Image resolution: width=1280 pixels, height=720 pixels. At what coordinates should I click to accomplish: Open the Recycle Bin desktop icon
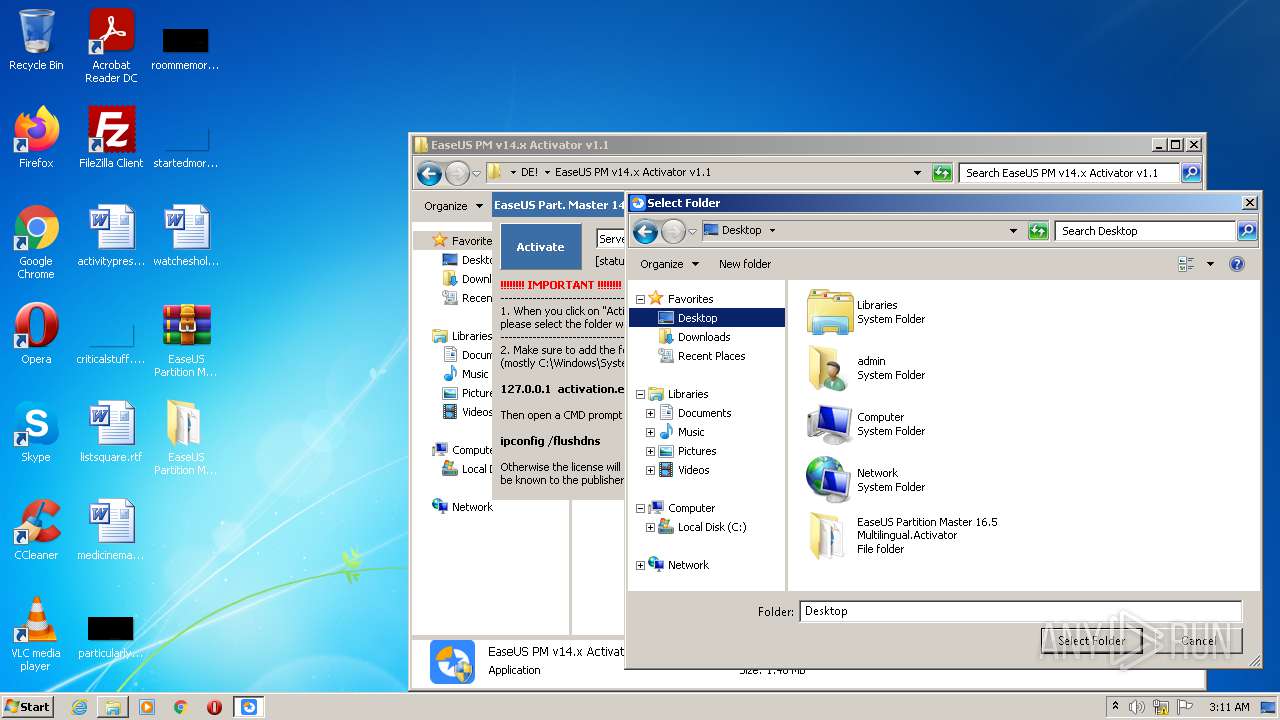(36, 40)
